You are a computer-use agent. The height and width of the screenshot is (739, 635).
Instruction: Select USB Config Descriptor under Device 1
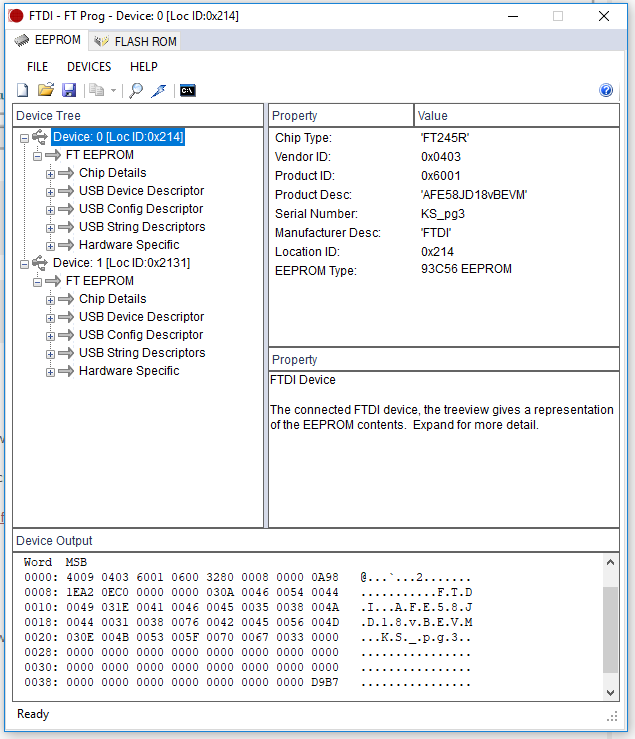(141, 335)
